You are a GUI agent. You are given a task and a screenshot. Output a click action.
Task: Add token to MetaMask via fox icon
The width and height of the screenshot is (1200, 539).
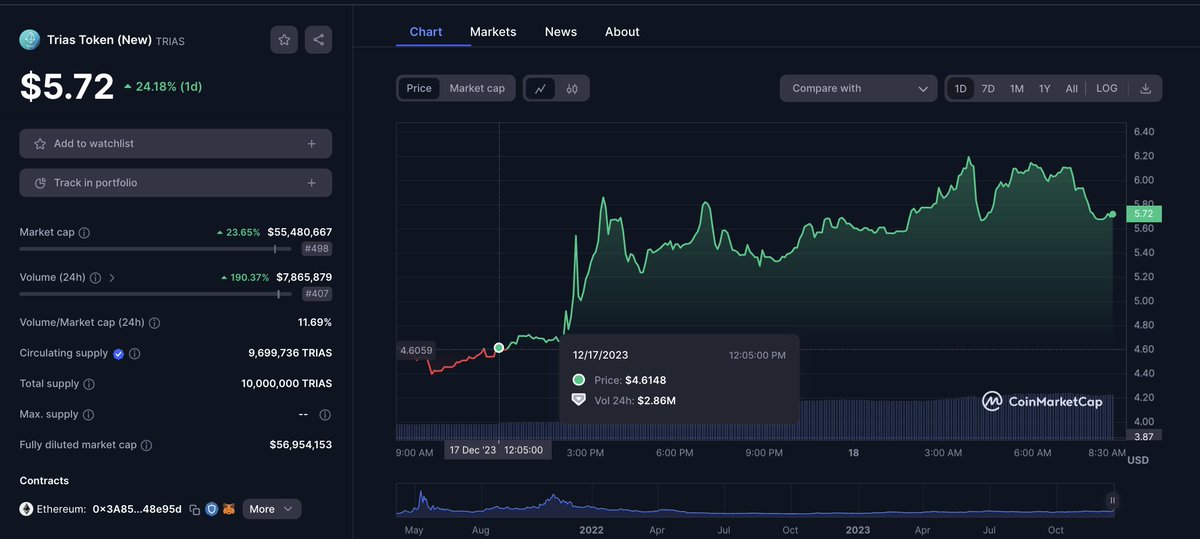[229, 509]
